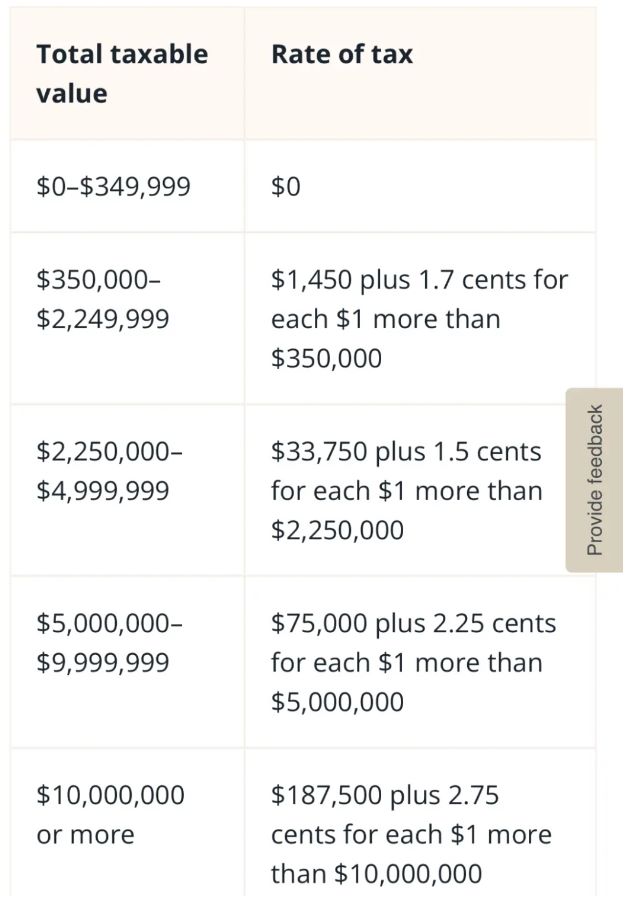Click the $10,000,000 or more cell
640x901 pixels.
[128, 823]
